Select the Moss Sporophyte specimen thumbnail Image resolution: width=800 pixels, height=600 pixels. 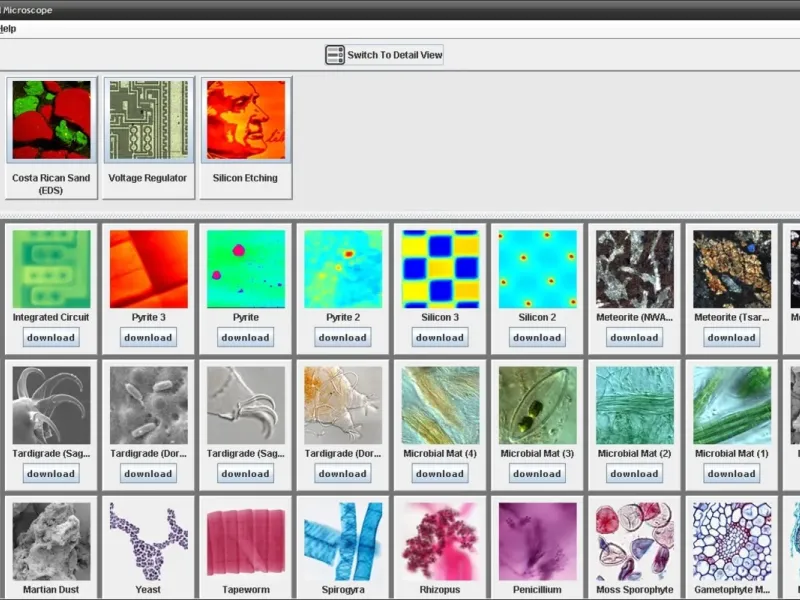635,541
